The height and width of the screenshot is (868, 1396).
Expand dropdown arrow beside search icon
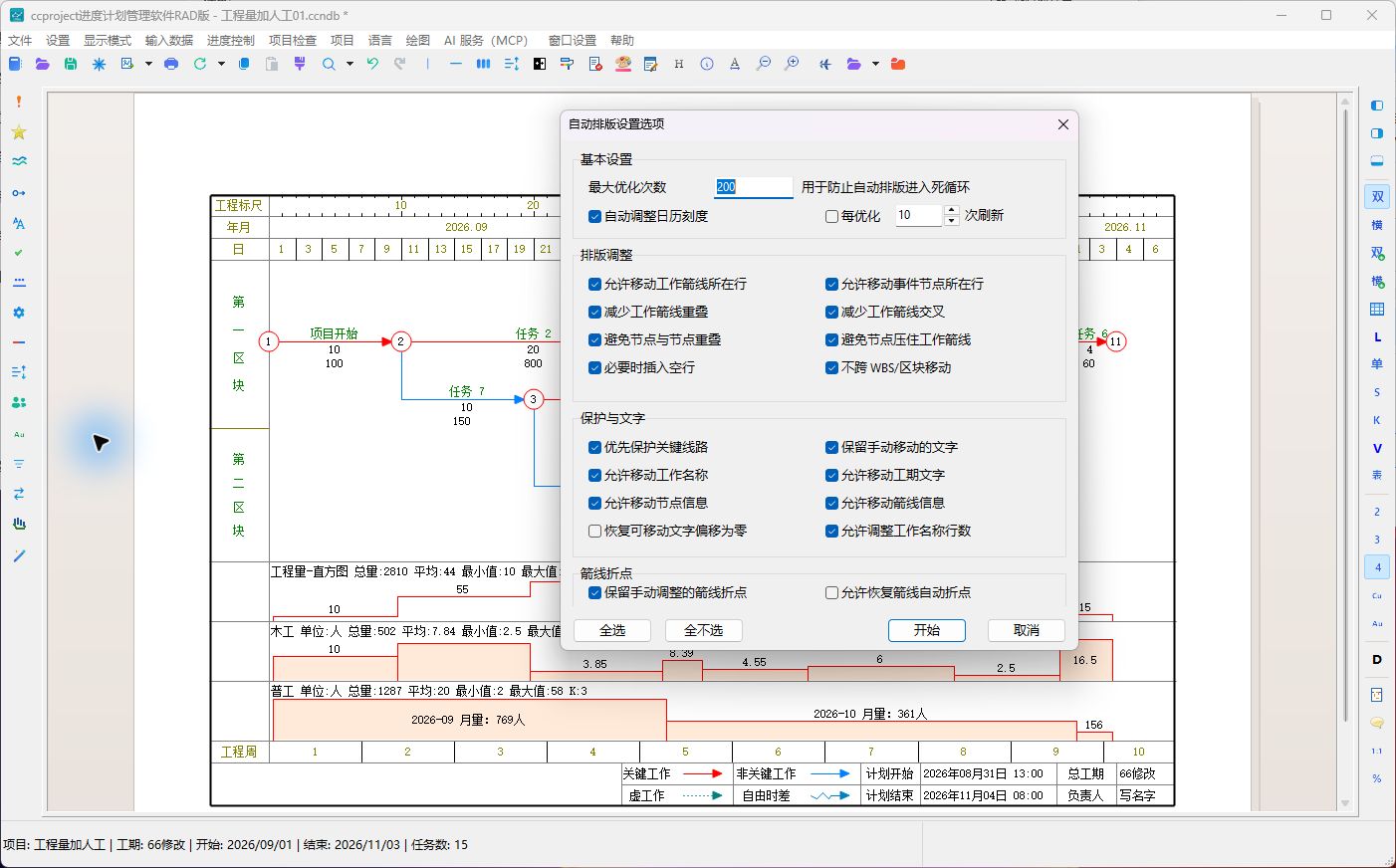349,64
